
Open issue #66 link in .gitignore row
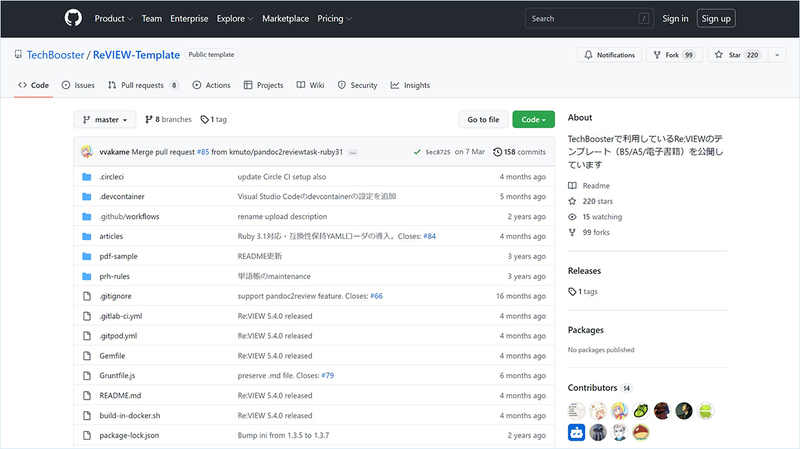click(x=377, y=296)
